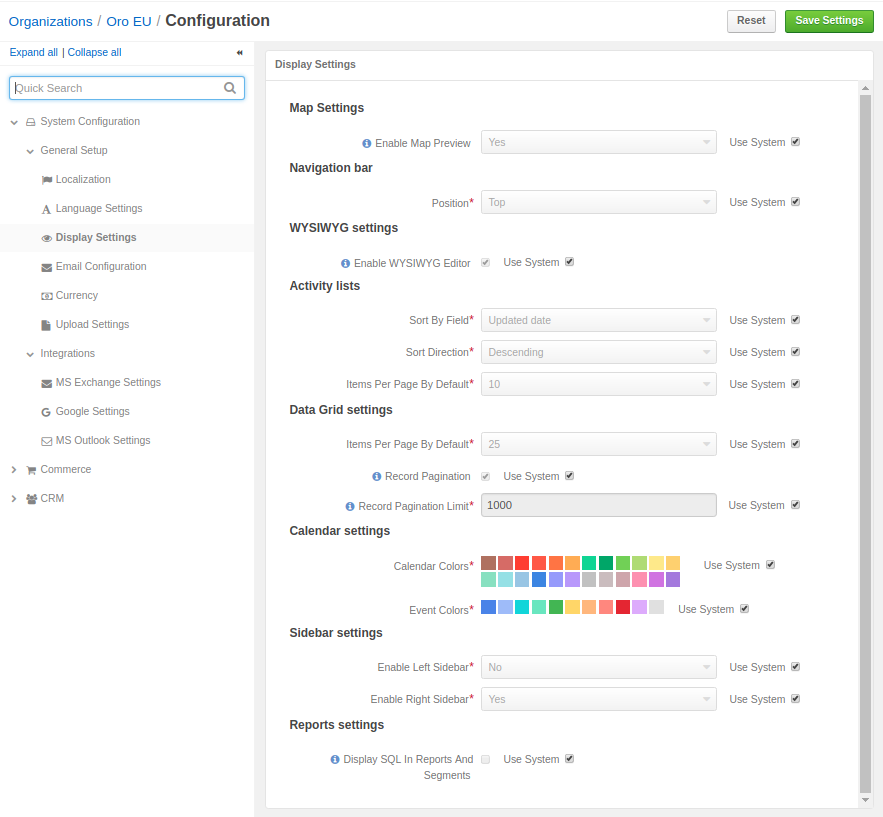The image size is (883, 817).
Task: Open Language Settings in sidebar
Action: pyautogui.click(x=99, y=208)
